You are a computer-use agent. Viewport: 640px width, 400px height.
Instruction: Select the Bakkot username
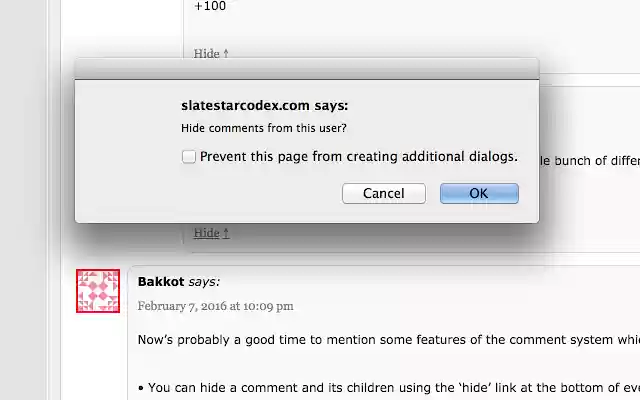click(x=161, y=282)
